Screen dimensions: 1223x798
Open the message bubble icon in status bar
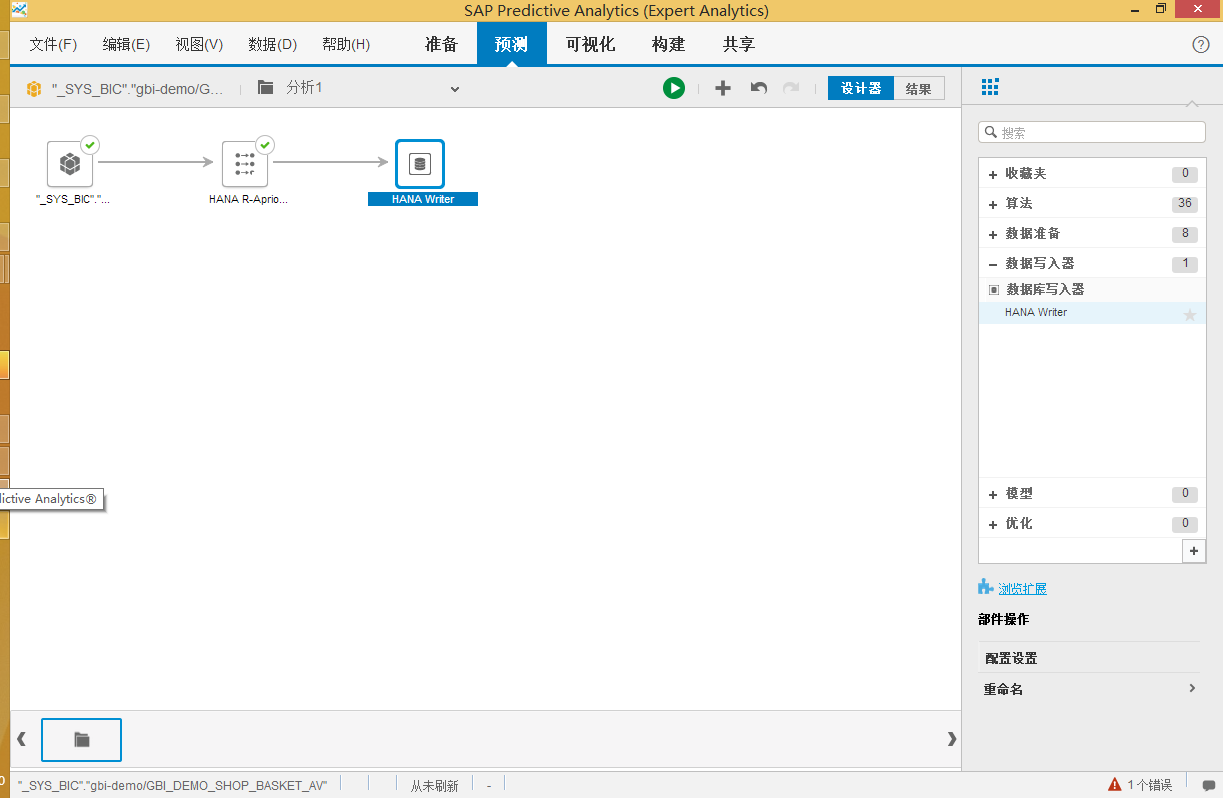[1209, 785]
